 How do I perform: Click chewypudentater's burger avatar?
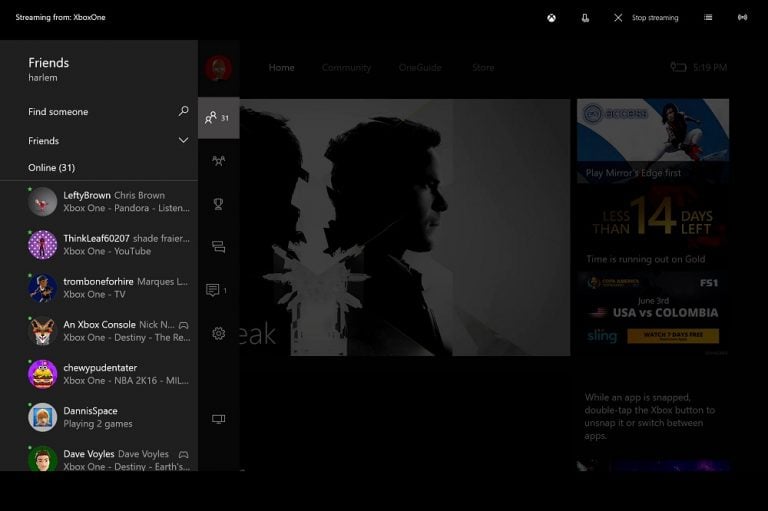tap(43, 374)
